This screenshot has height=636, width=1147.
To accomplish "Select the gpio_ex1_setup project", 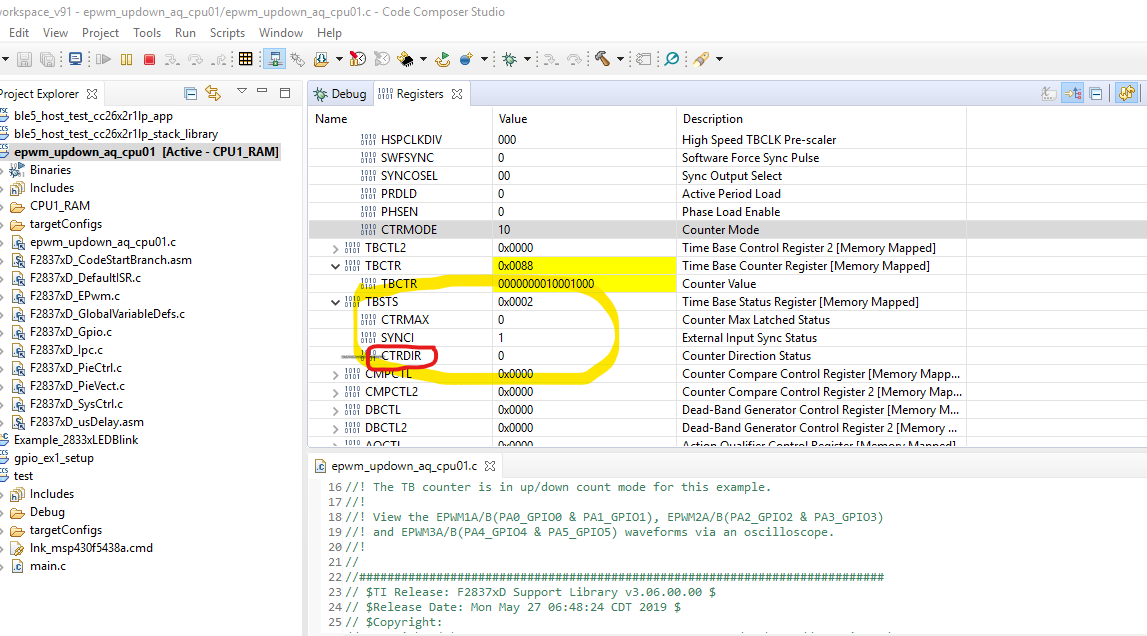I will coord(54,458).
